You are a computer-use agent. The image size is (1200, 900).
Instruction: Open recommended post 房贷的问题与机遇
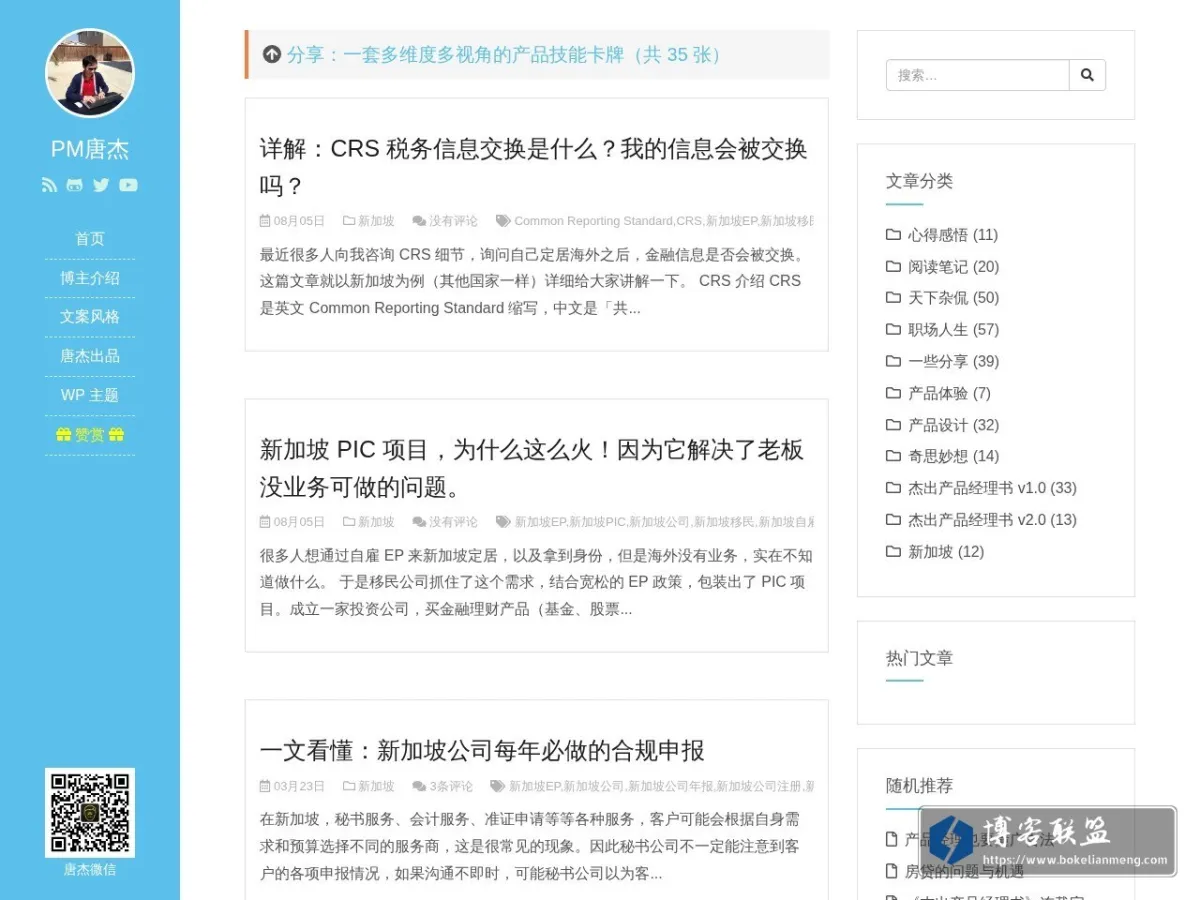[x=964, y=872]
